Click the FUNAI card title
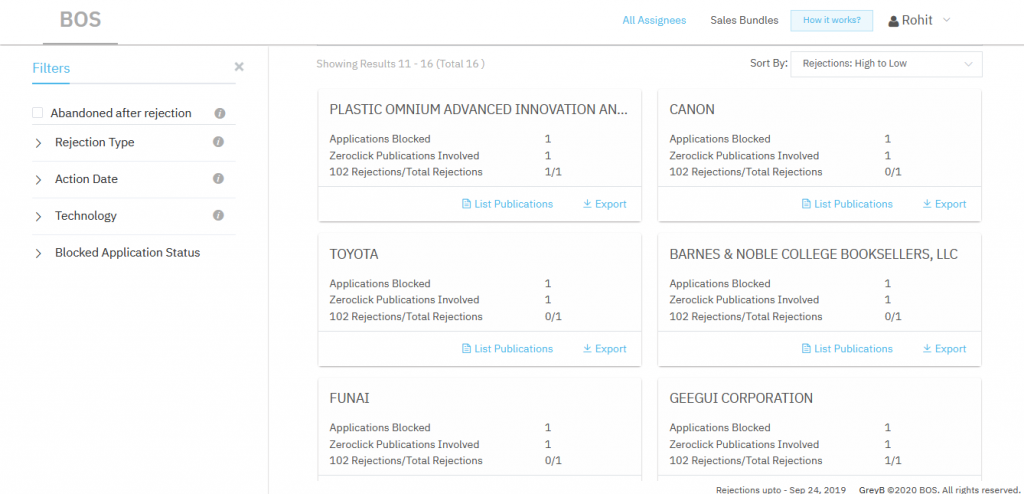 (x=349, y=398)
